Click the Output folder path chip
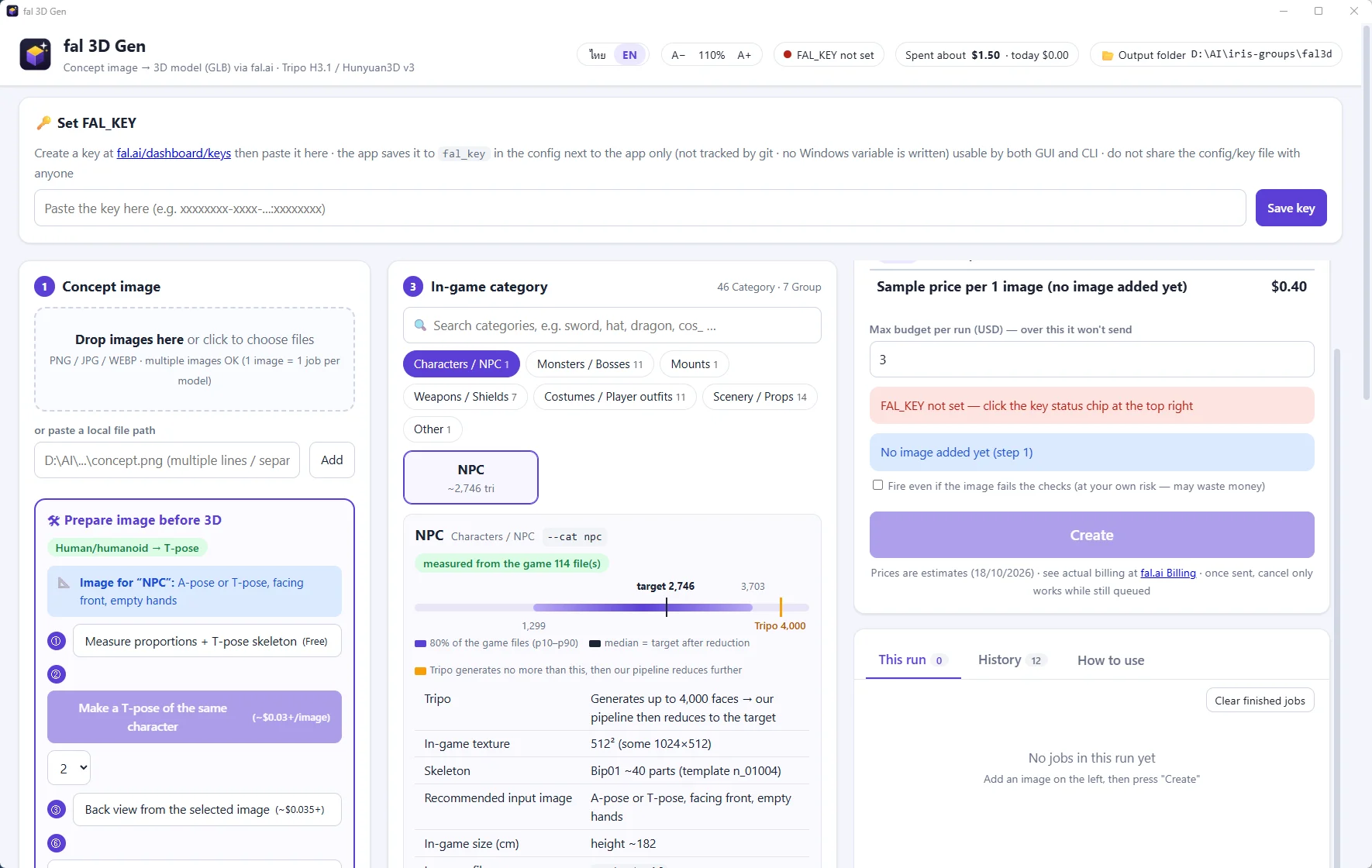1372x868 pixels. tap(1216, 54)
